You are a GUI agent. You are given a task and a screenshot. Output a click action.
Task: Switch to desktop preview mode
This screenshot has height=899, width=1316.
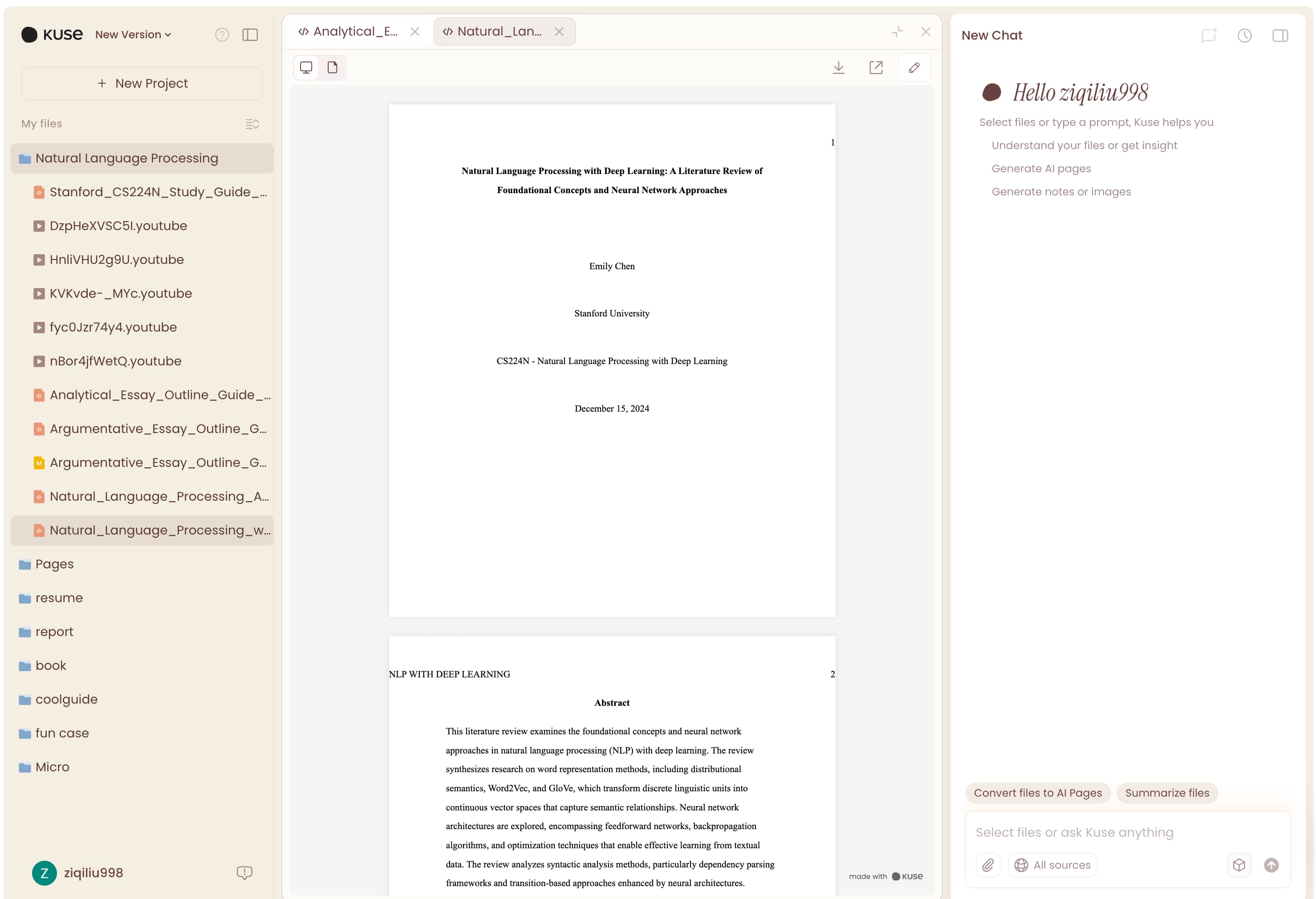[x=306, y=67]
